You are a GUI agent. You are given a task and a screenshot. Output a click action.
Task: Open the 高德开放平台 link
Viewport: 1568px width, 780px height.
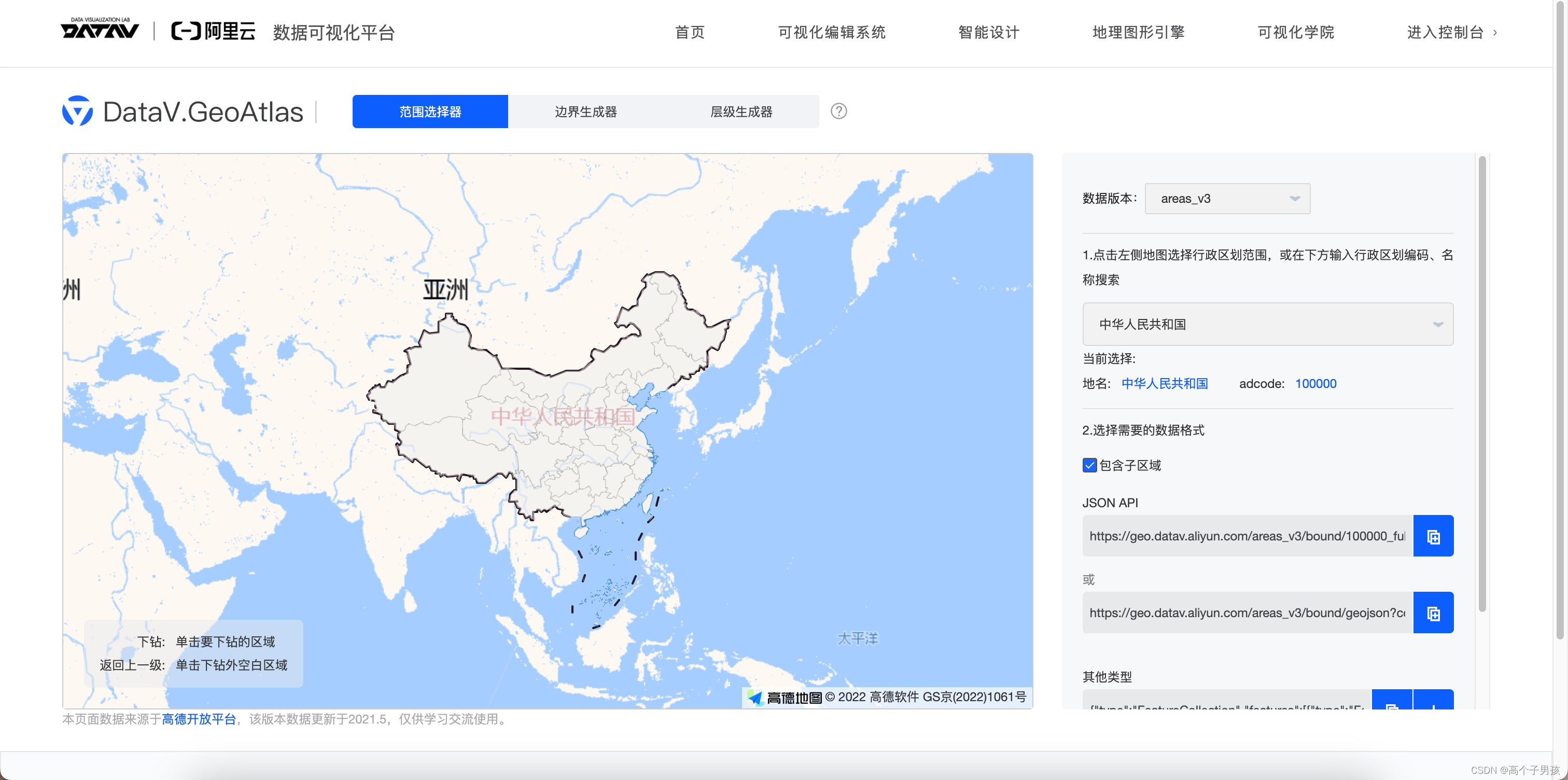(199, 719)
